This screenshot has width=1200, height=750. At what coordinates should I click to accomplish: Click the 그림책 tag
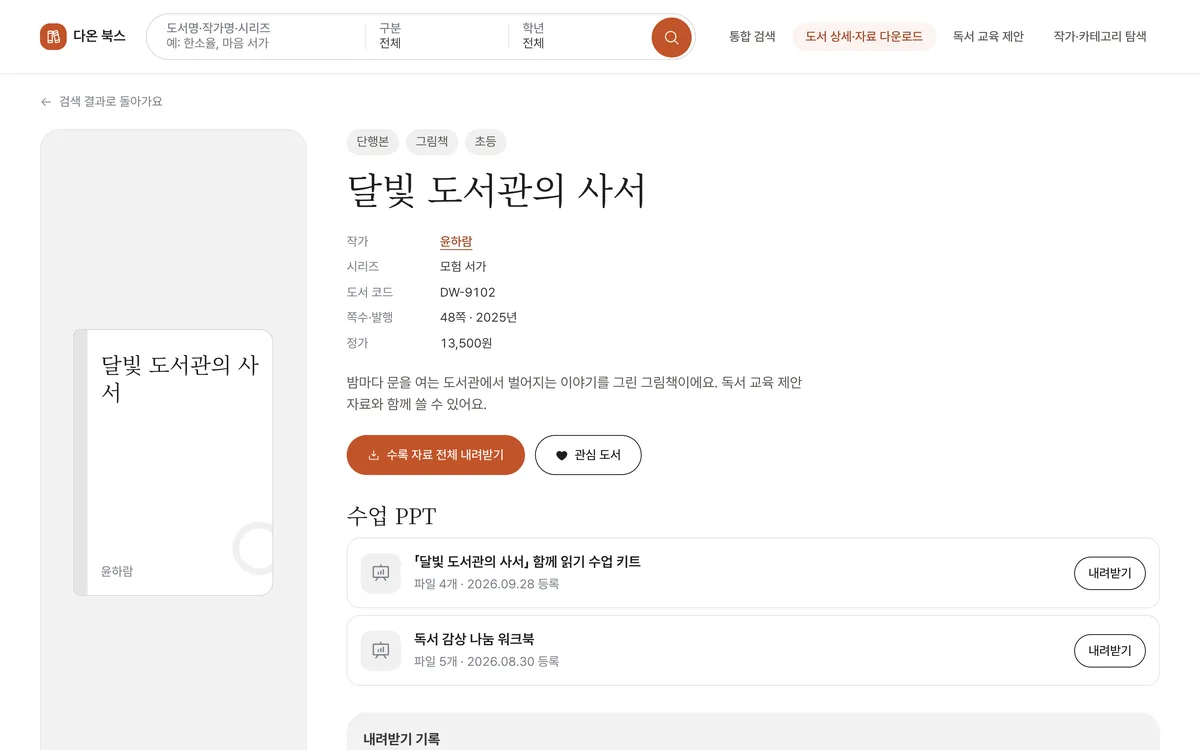pyautogui.click(x=432, y=142)
